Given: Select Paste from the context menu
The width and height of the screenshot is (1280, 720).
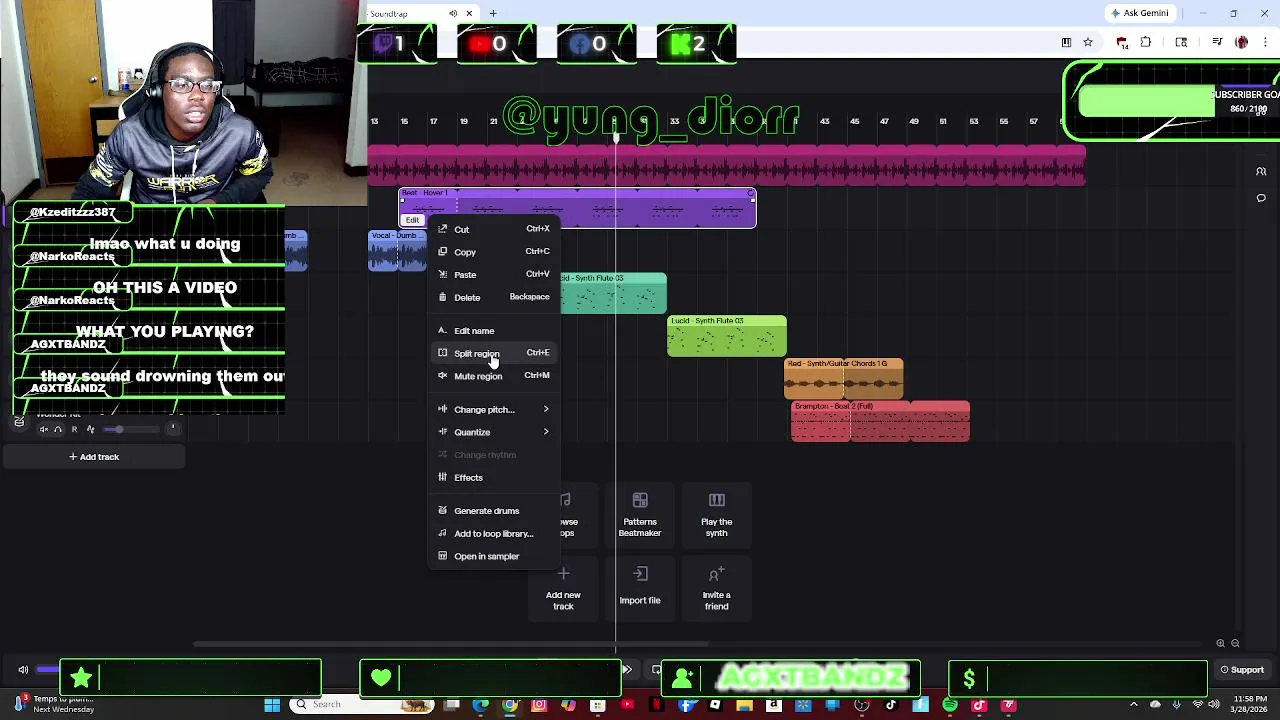Looking at the screenshot, I should [x=494, y=274].
